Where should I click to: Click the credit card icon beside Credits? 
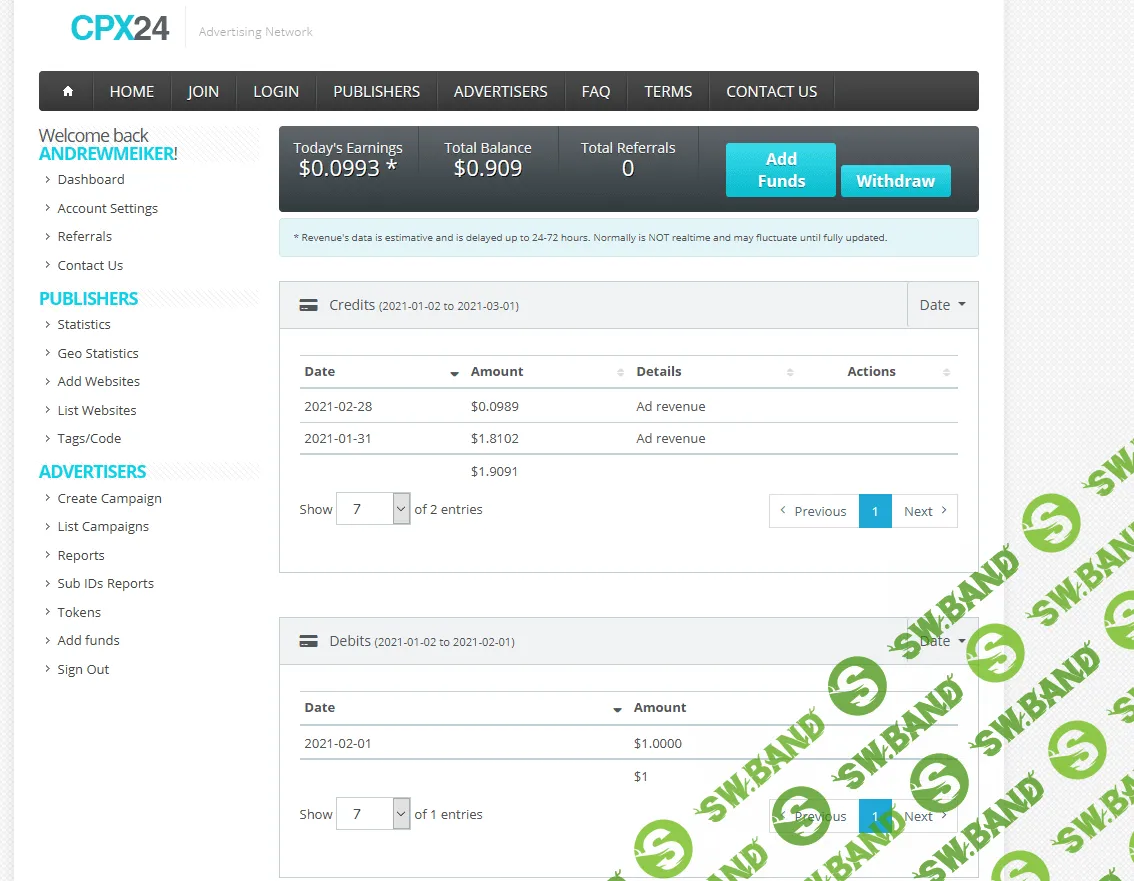(x=309, y=306)
